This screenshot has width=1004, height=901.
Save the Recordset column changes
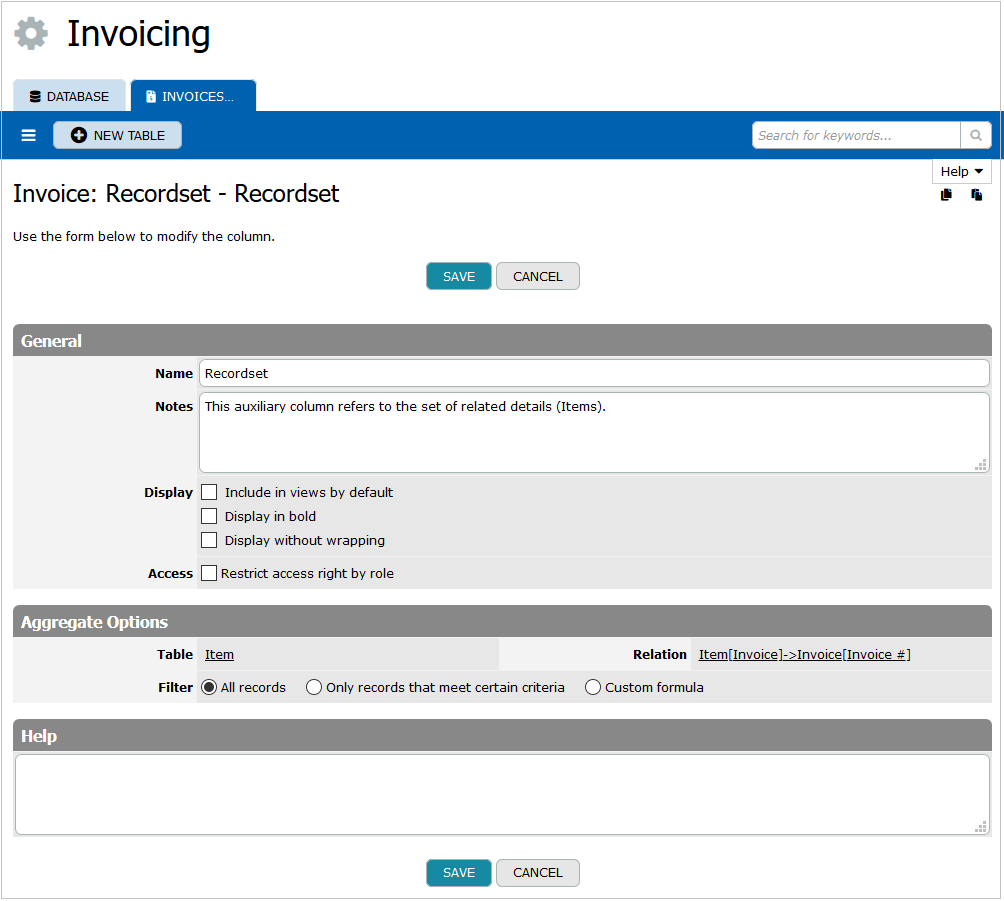(458, 276)
